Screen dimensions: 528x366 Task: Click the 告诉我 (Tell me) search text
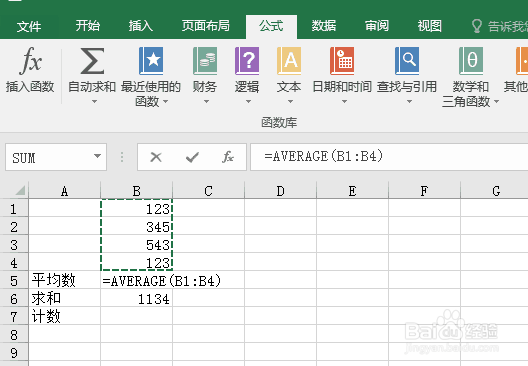coord(507,26)
